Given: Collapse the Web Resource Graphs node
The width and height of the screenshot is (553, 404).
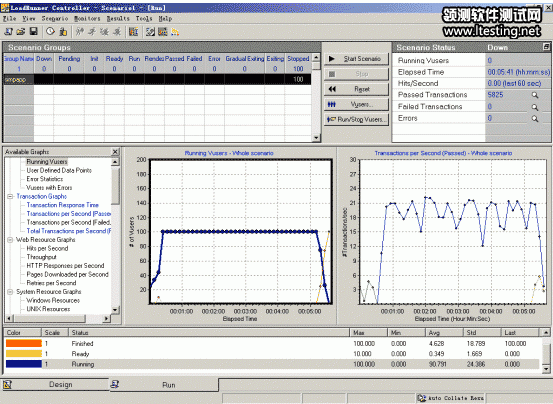Looking at the screenshot, I should tap(10, 240).
